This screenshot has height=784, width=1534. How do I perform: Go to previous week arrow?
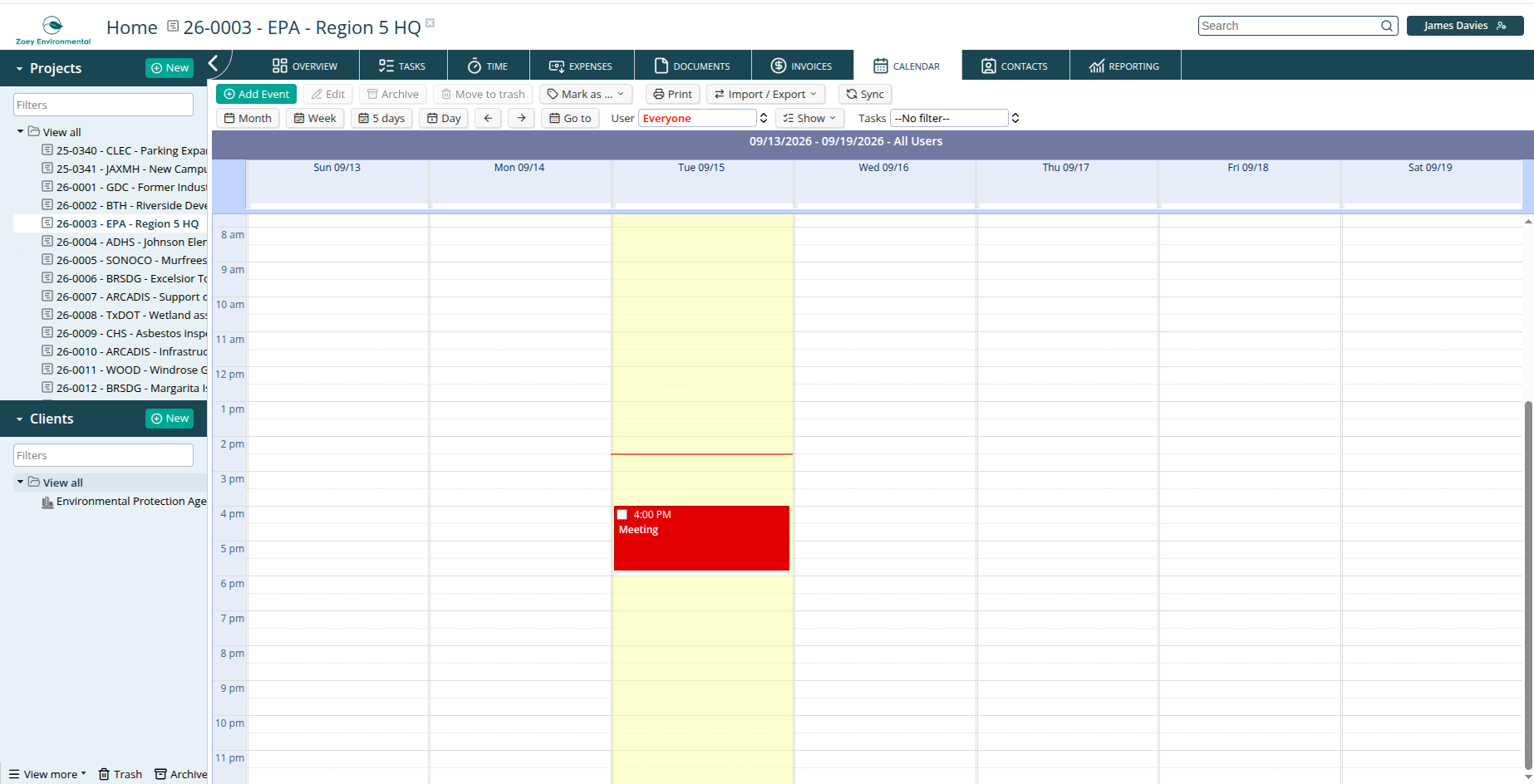click(489, 118)
